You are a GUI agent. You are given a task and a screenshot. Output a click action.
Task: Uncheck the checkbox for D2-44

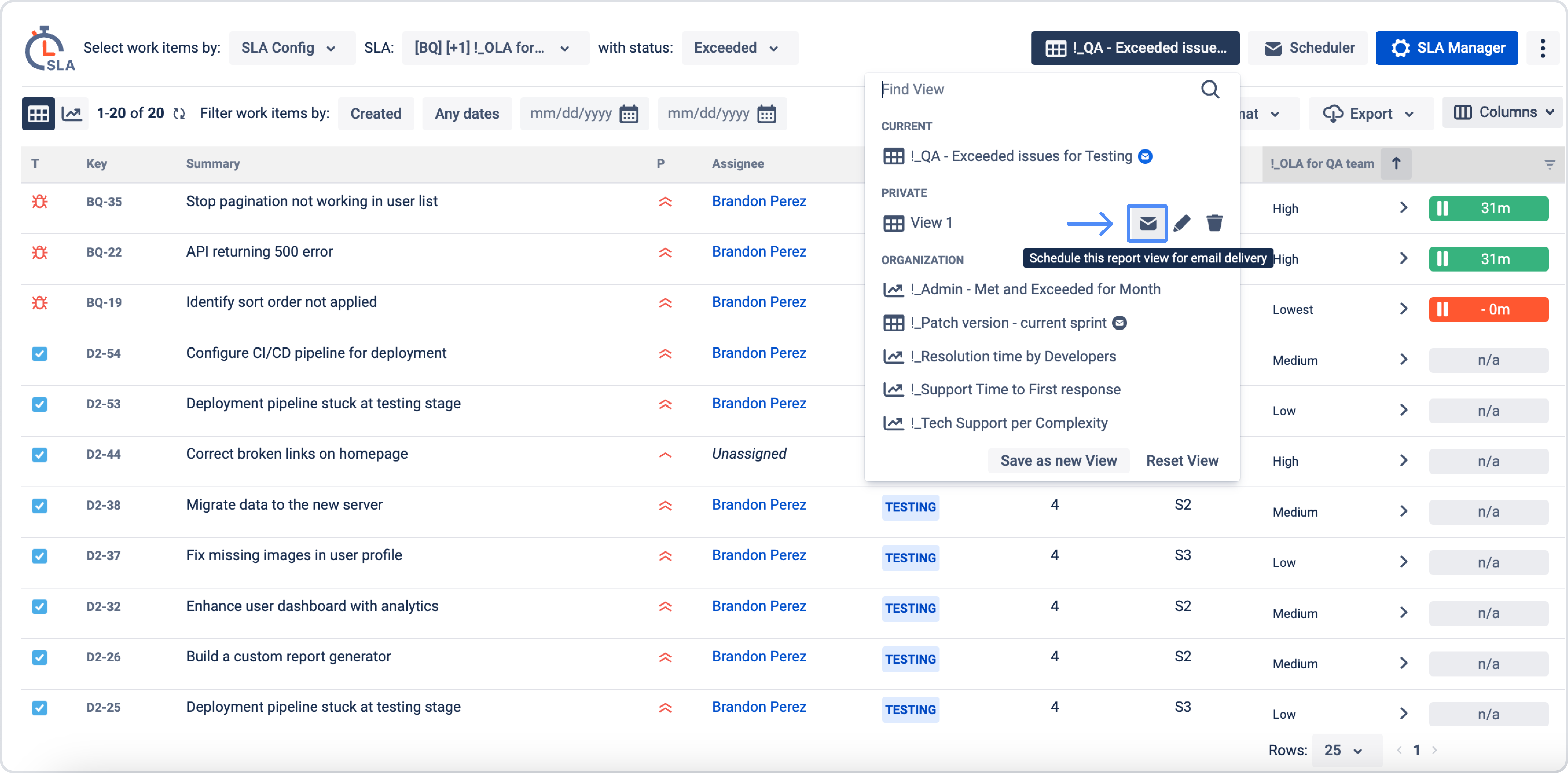pyautogui.click(x=40, y=454)
